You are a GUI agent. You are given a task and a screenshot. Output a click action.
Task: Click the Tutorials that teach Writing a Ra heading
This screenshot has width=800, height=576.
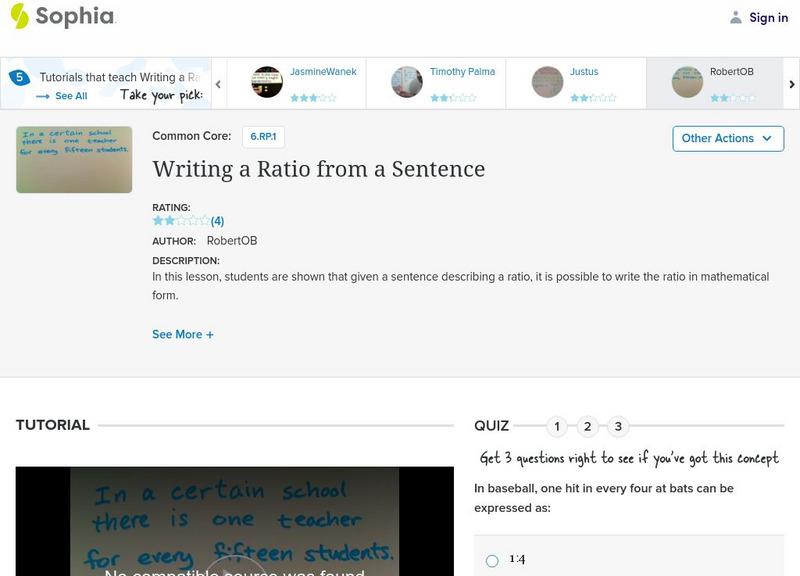[120, 78]
